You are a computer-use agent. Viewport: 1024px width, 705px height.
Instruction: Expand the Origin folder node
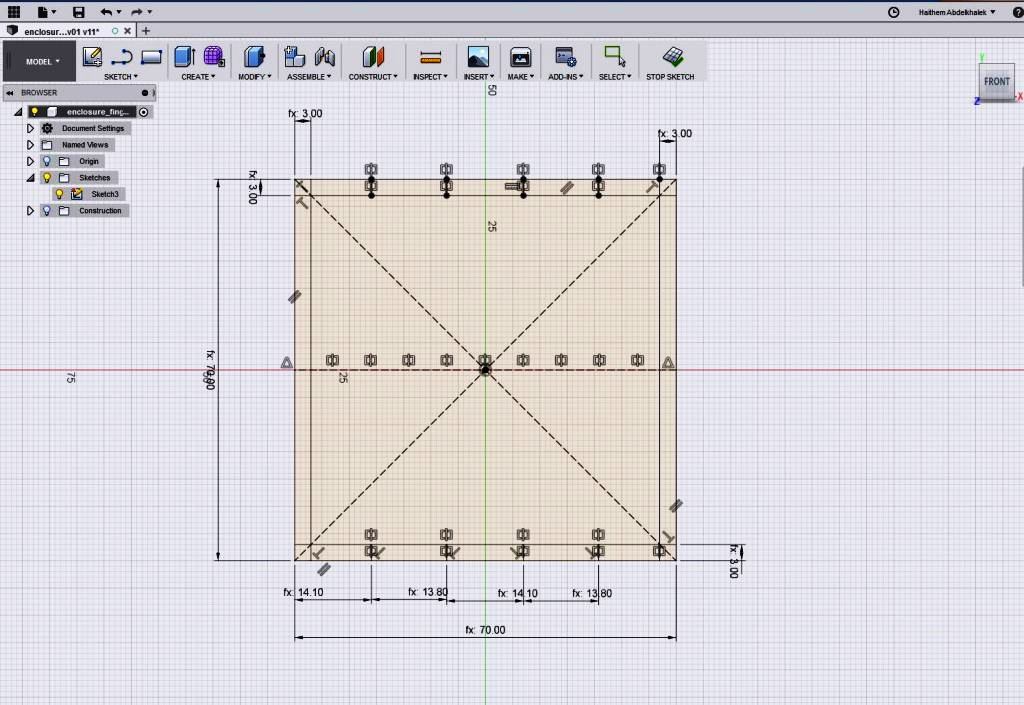30,161
